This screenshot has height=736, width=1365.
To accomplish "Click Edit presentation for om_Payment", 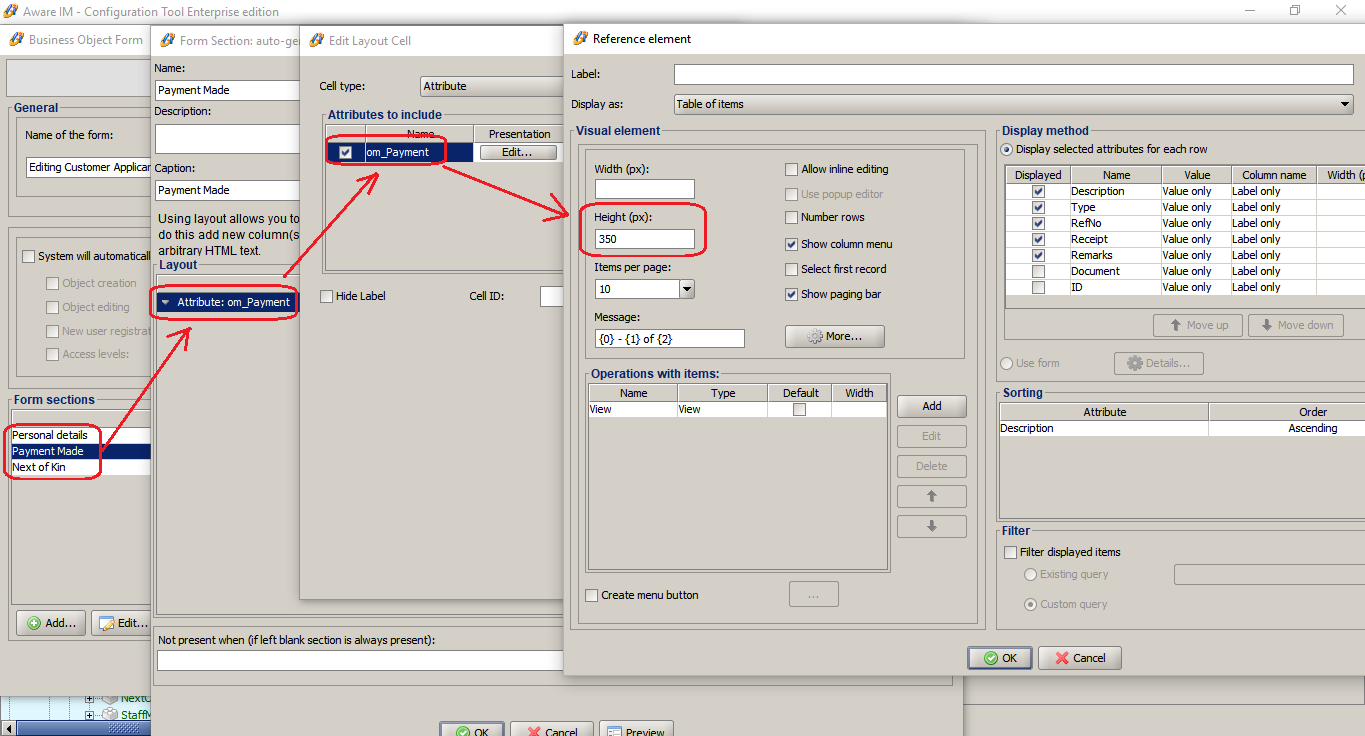I will click(519, 152).
